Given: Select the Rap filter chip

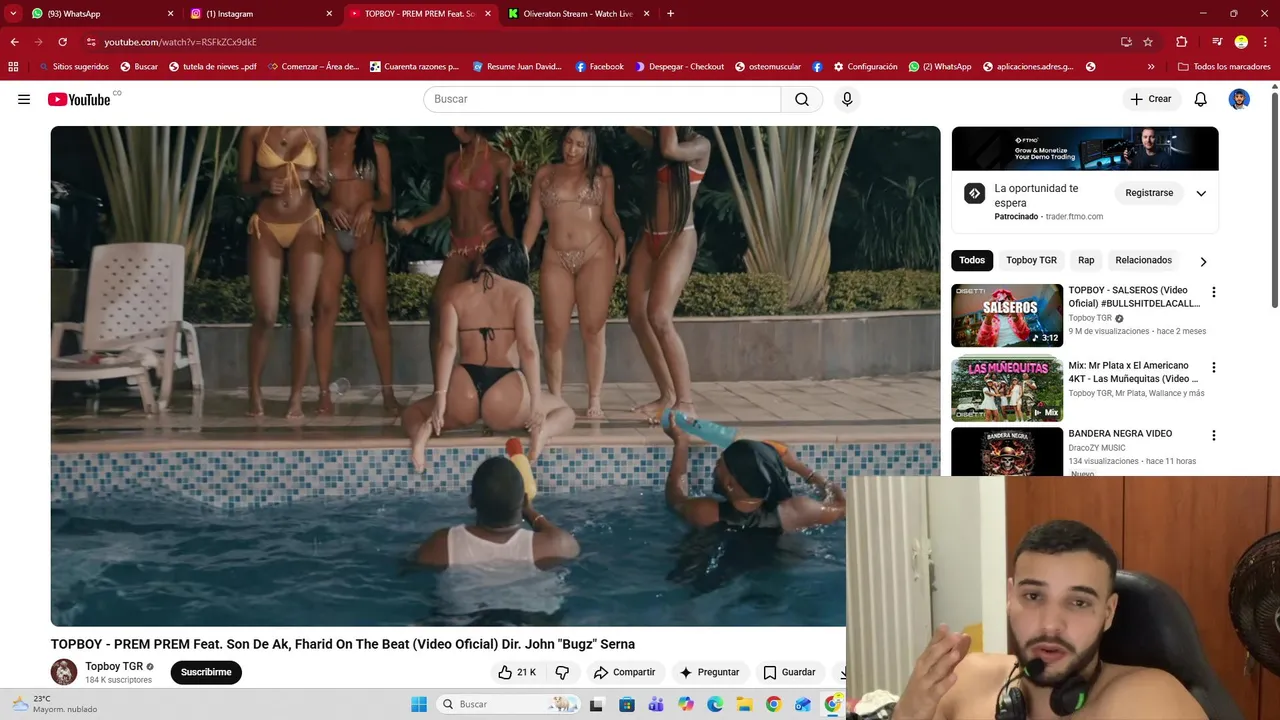Looking at the screenshot, I should tap(1086, 260).
